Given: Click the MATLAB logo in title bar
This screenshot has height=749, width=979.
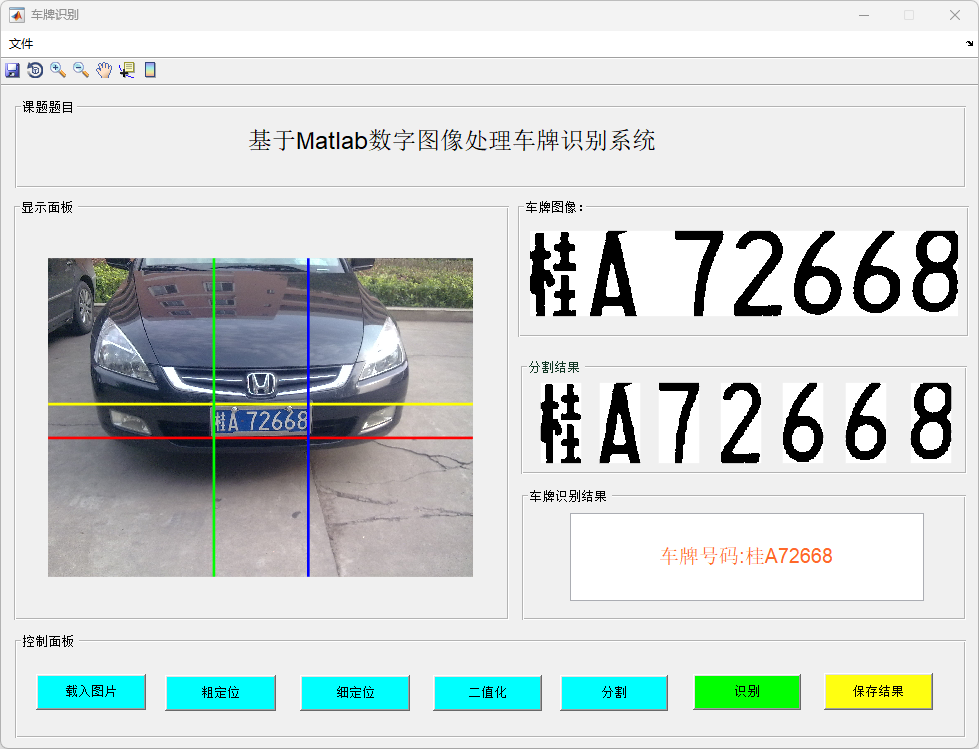Looking at the screenshot, I should (16, 15).
